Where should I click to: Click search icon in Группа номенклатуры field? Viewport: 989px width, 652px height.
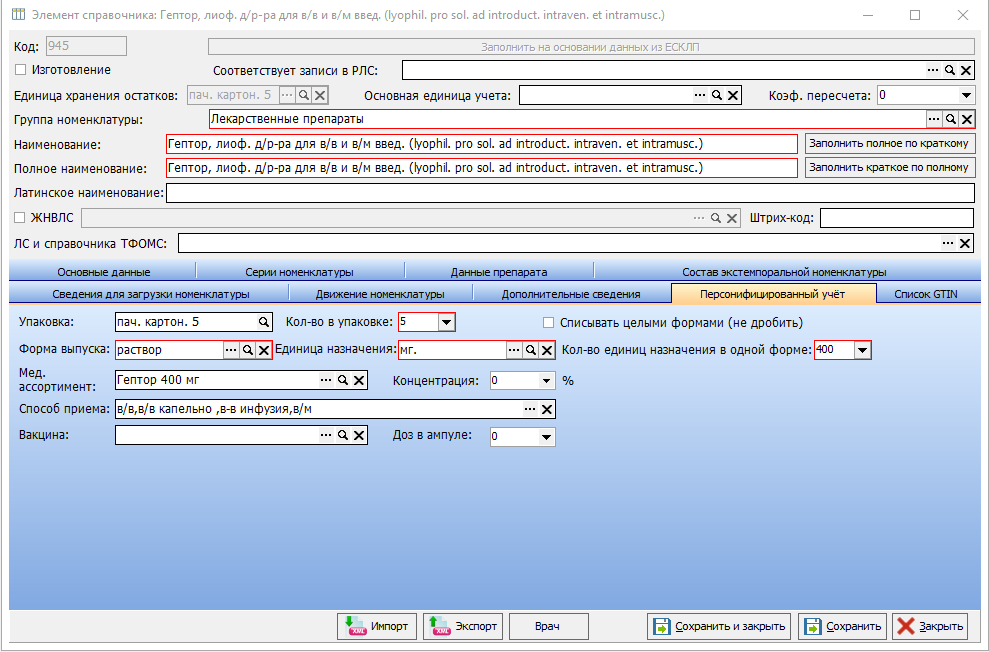(950, 119)
